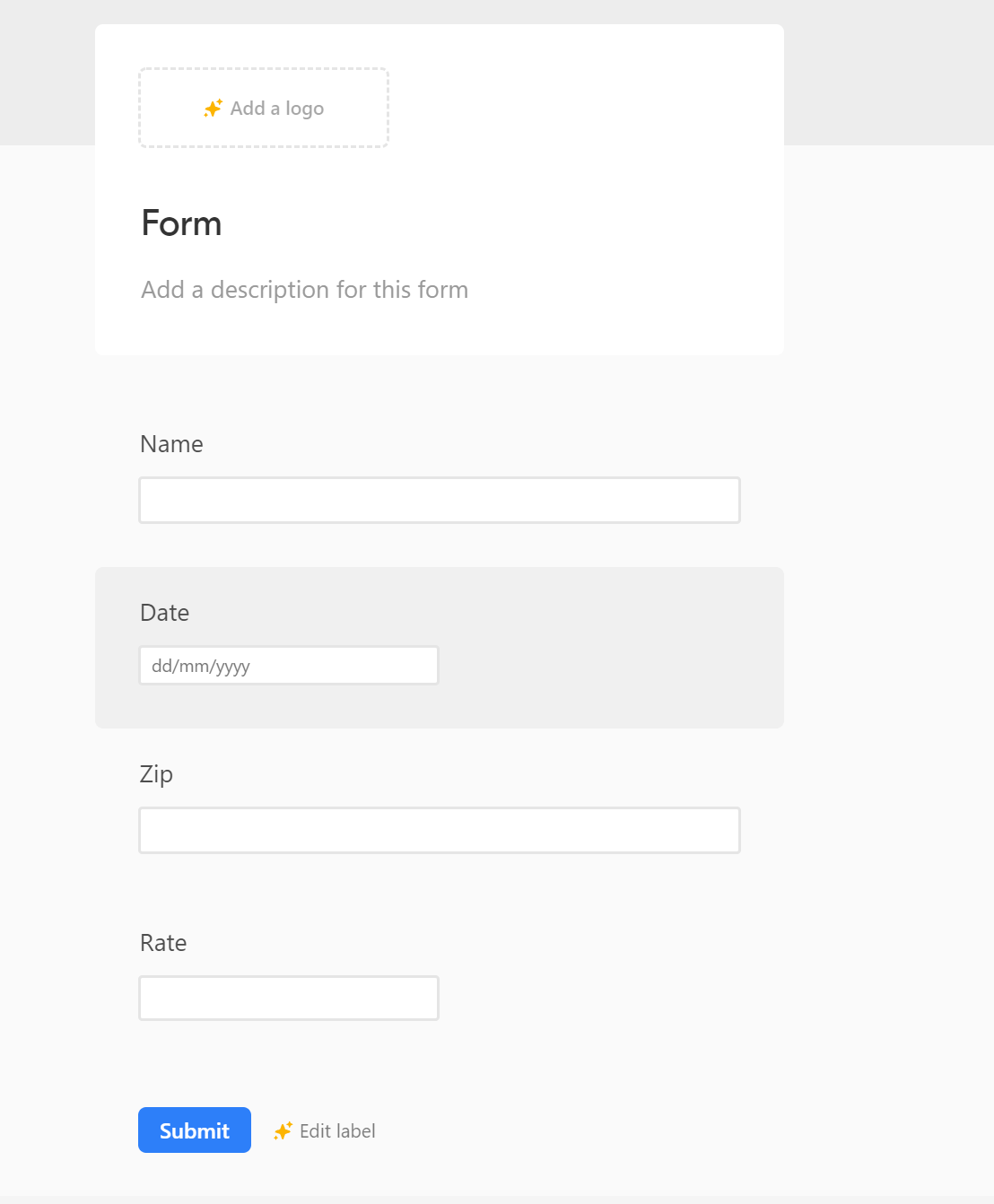Select the Date field label
The image size is (994, 1204).
click(165, 613)
